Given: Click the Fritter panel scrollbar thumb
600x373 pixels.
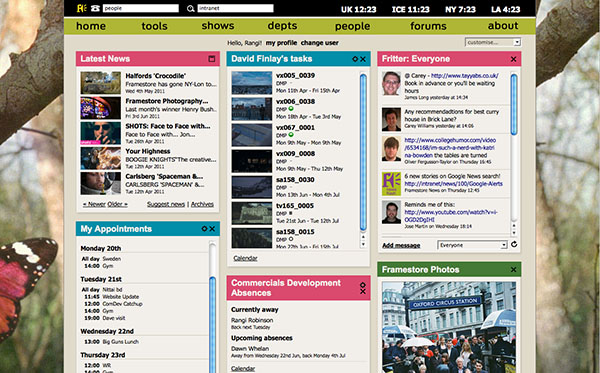Looking at the screenshot, I should click(x=514, y=104).
